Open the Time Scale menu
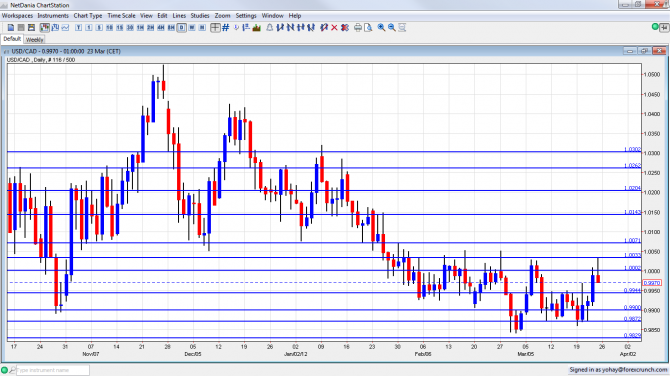The image size is (670, 376). coord(121,16)
